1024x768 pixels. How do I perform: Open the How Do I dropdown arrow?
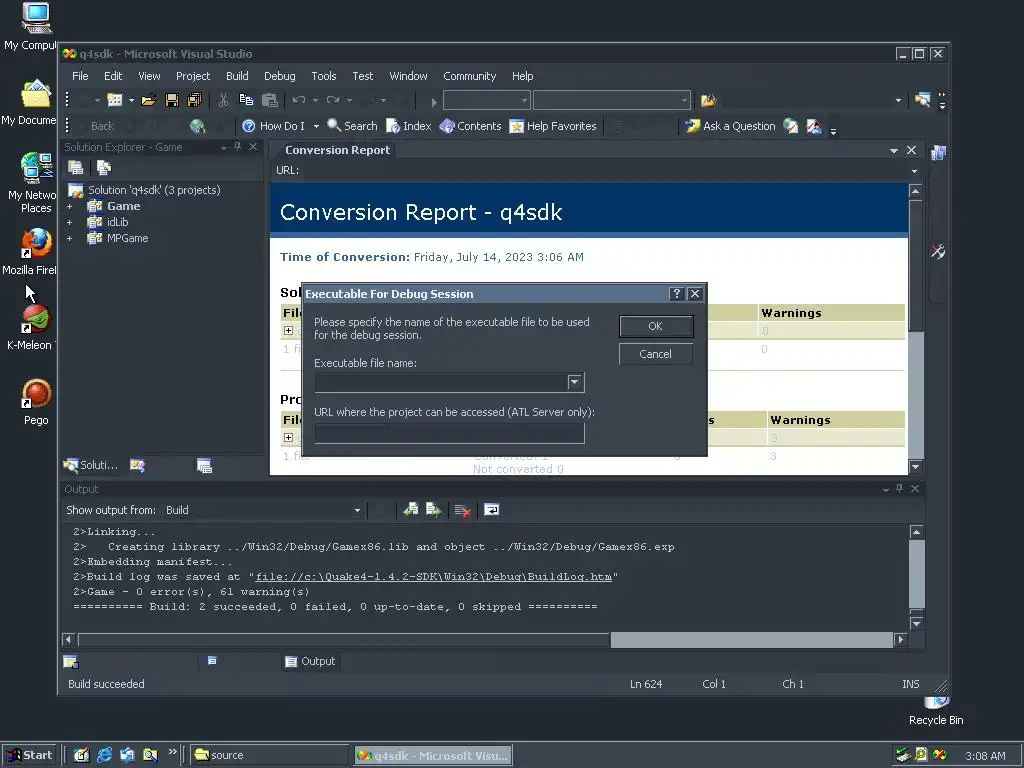point(316,126)
